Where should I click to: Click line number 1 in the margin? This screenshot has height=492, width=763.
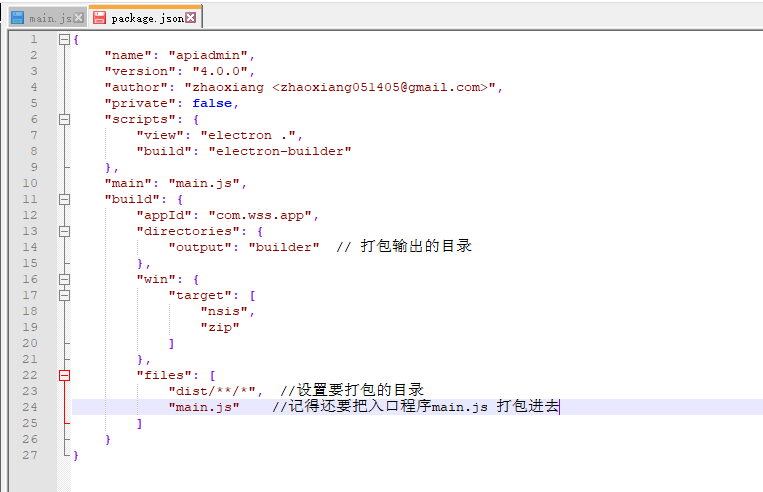34,39
